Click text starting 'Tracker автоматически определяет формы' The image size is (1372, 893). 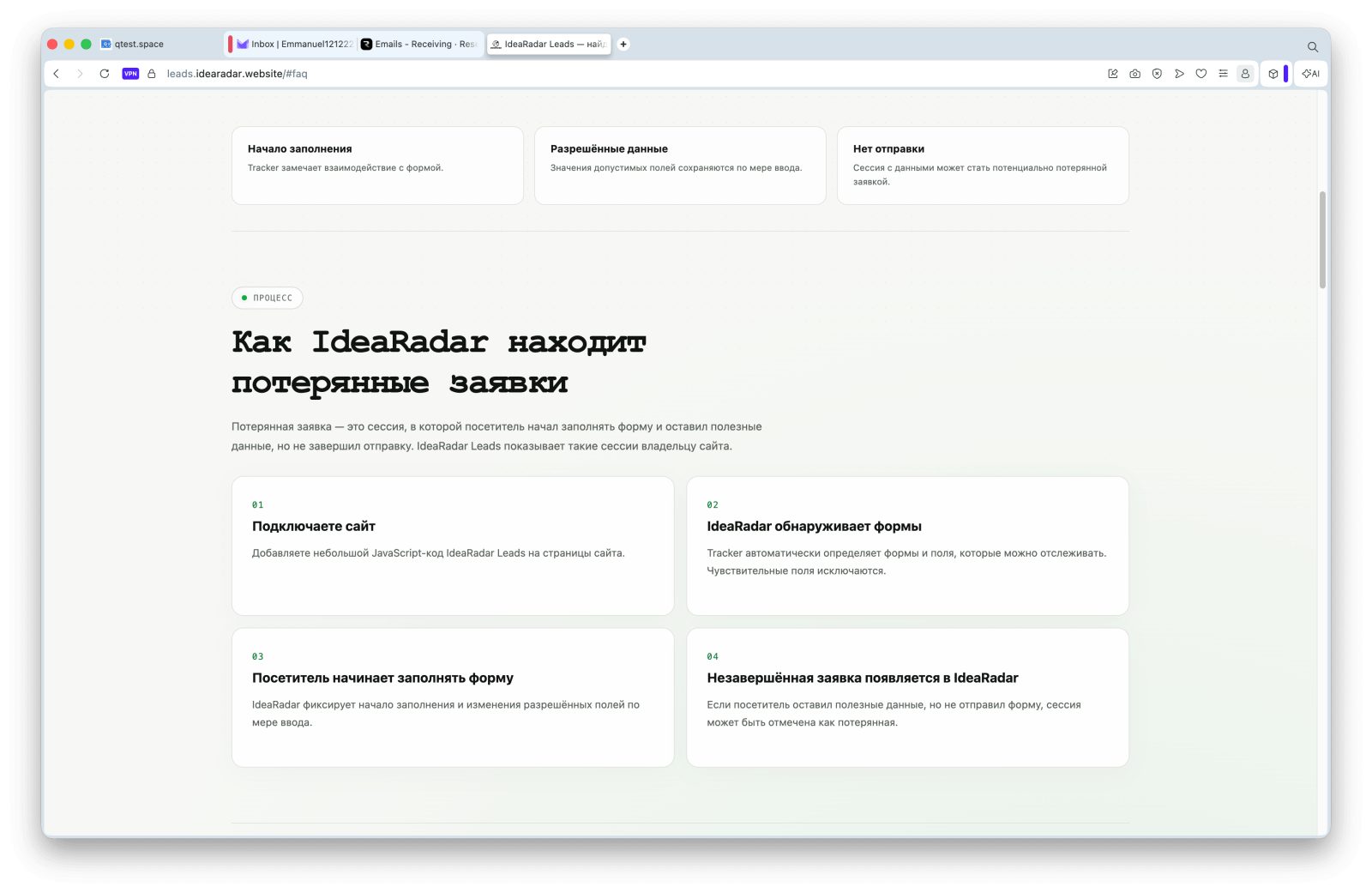[x=906, y=562]
